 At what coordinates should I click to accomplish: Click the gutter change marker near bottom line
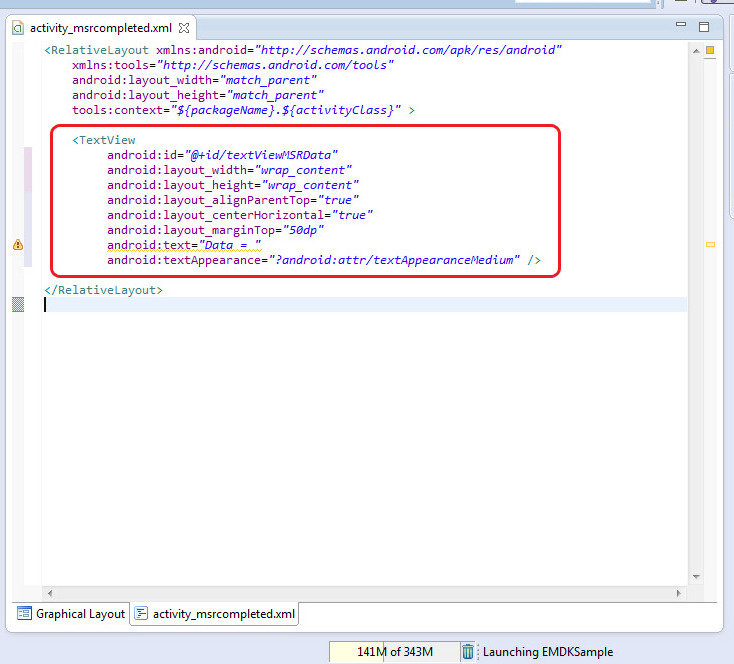coord(17,304)
